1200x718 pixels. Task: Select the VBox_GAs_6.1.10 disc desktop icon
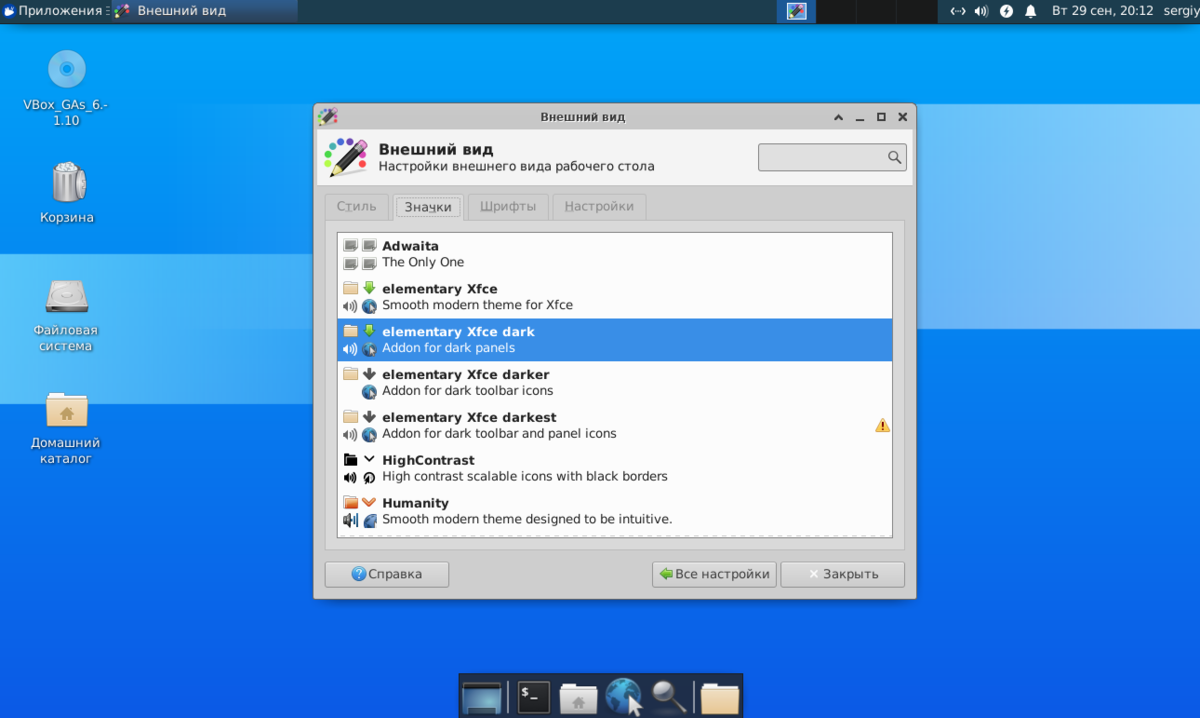66,88
